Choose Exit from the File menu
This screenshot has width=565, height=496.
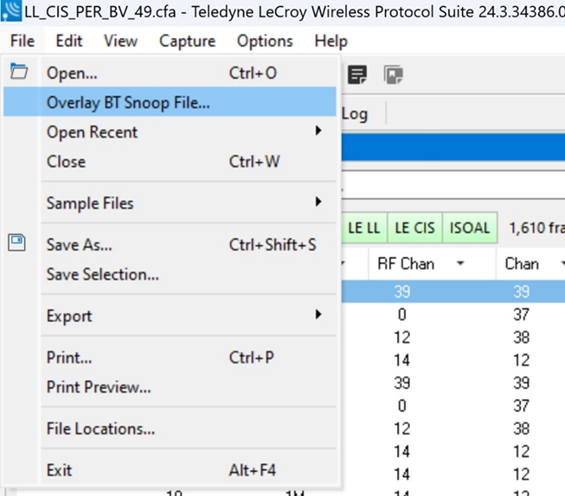coord(170,470)
